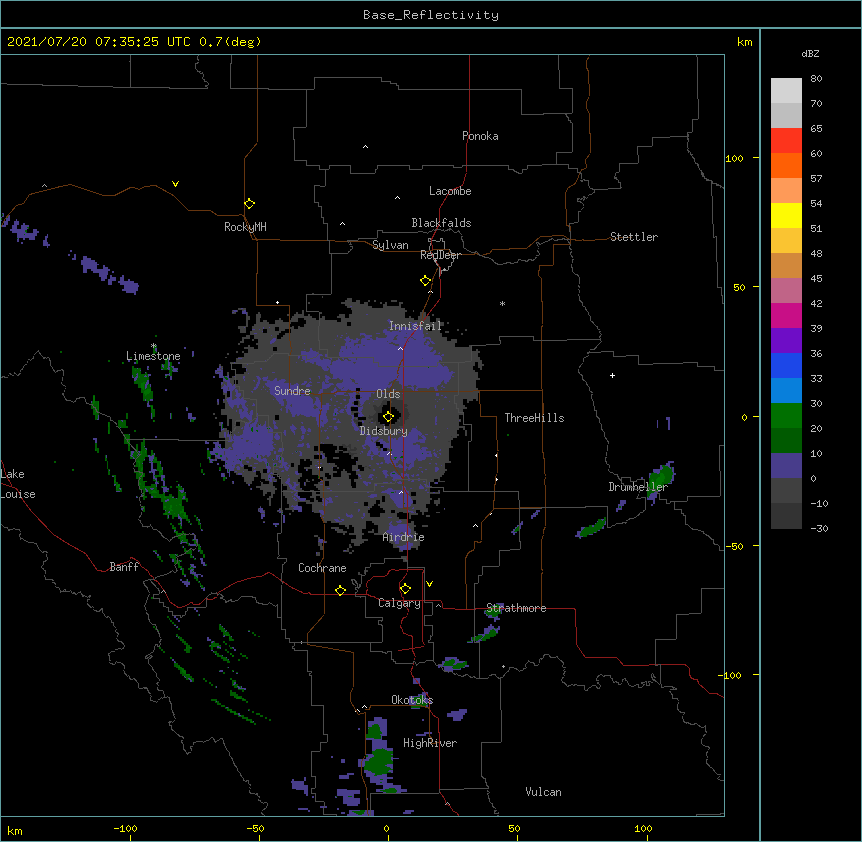Click the yellow diamond marker above Calgary label
Viewport: 862px width, 842px height.
pyautogui.click(x=405, y=589)
